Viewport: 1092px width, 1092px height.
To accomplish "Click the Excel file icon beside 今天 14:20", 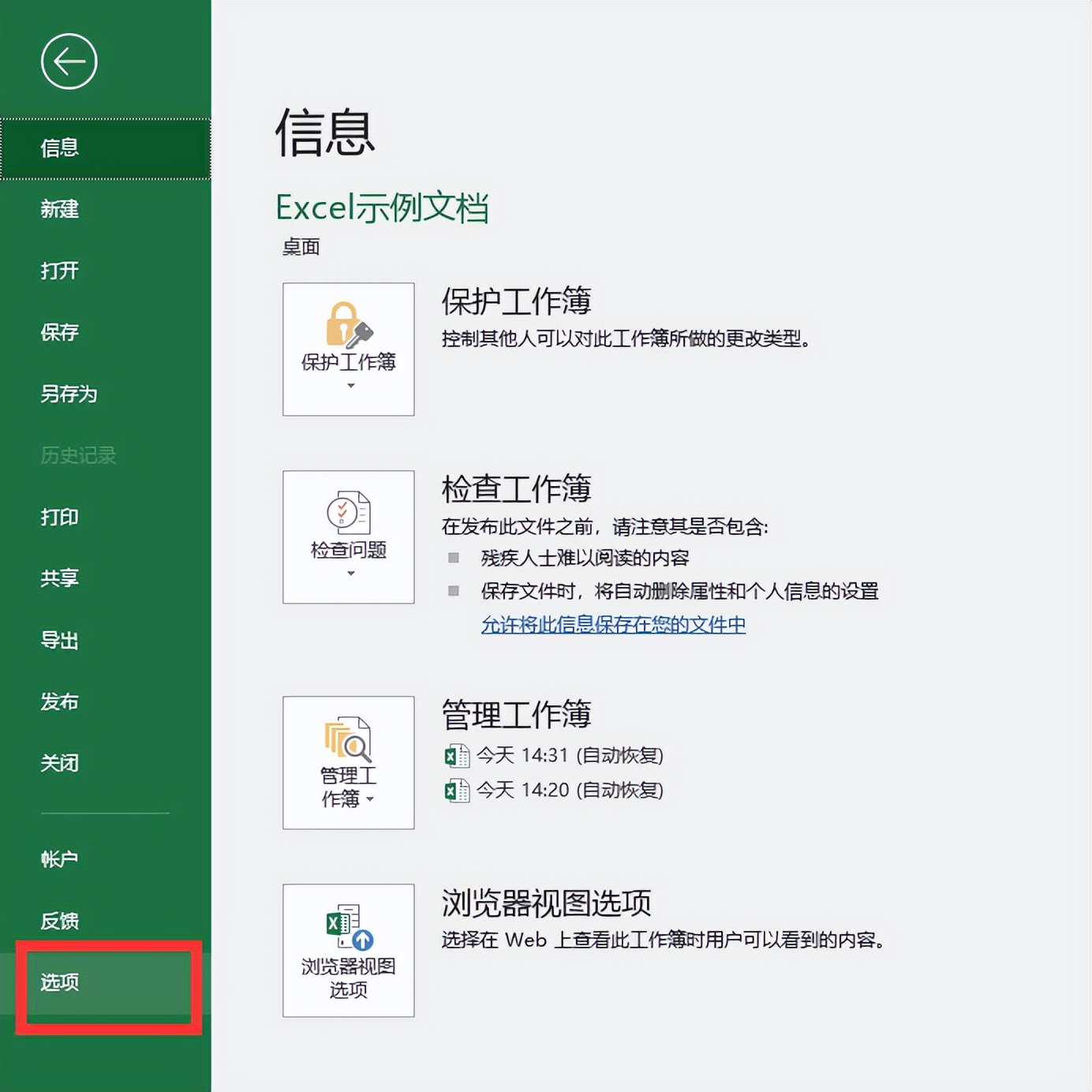I will pos(457,790).
